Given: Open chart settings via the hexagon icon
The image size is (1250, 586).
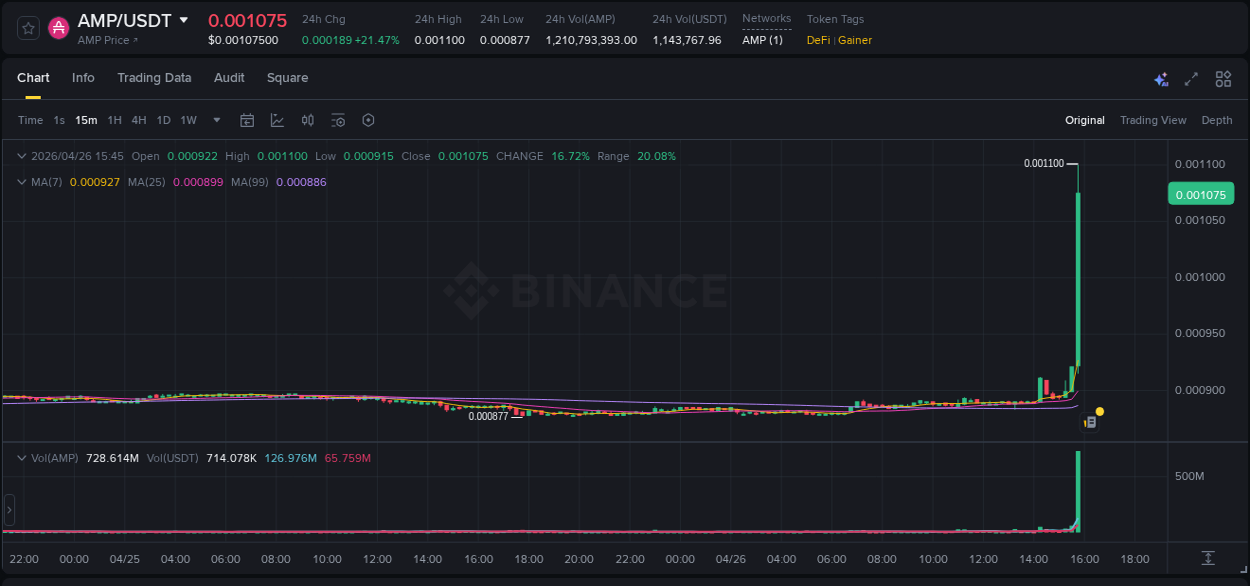Looking at the screenshot, I should coord(368,120).
